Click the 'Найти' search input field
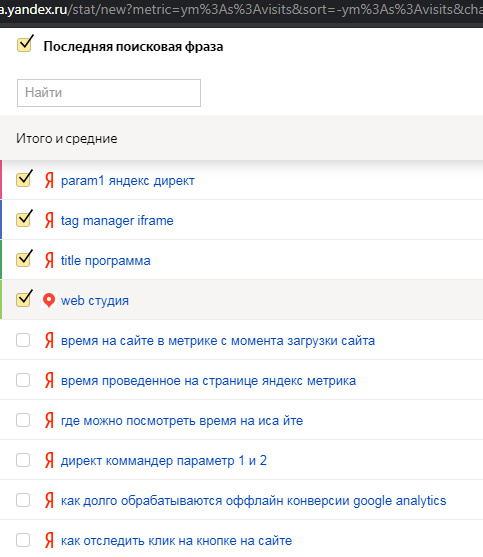Image resolution: width=483 pixels, height=557 pixels. pos(109,93)
